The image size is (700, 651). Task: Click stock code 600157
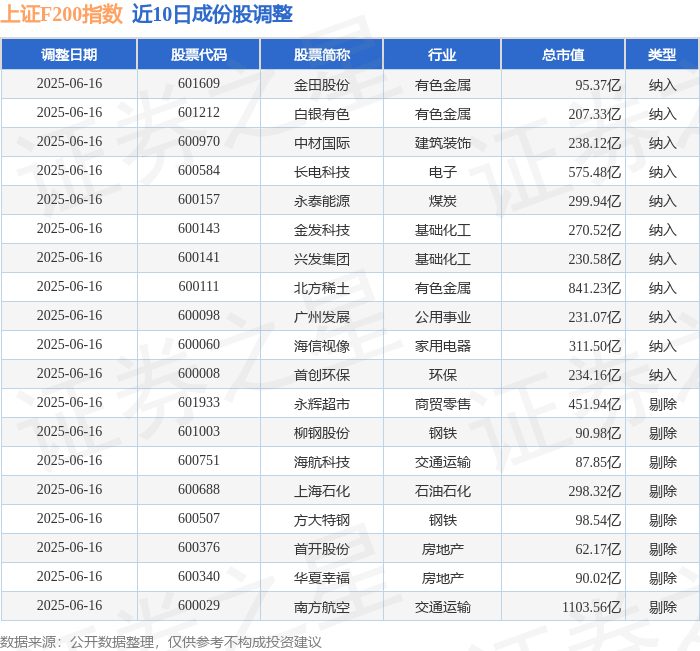199,200
